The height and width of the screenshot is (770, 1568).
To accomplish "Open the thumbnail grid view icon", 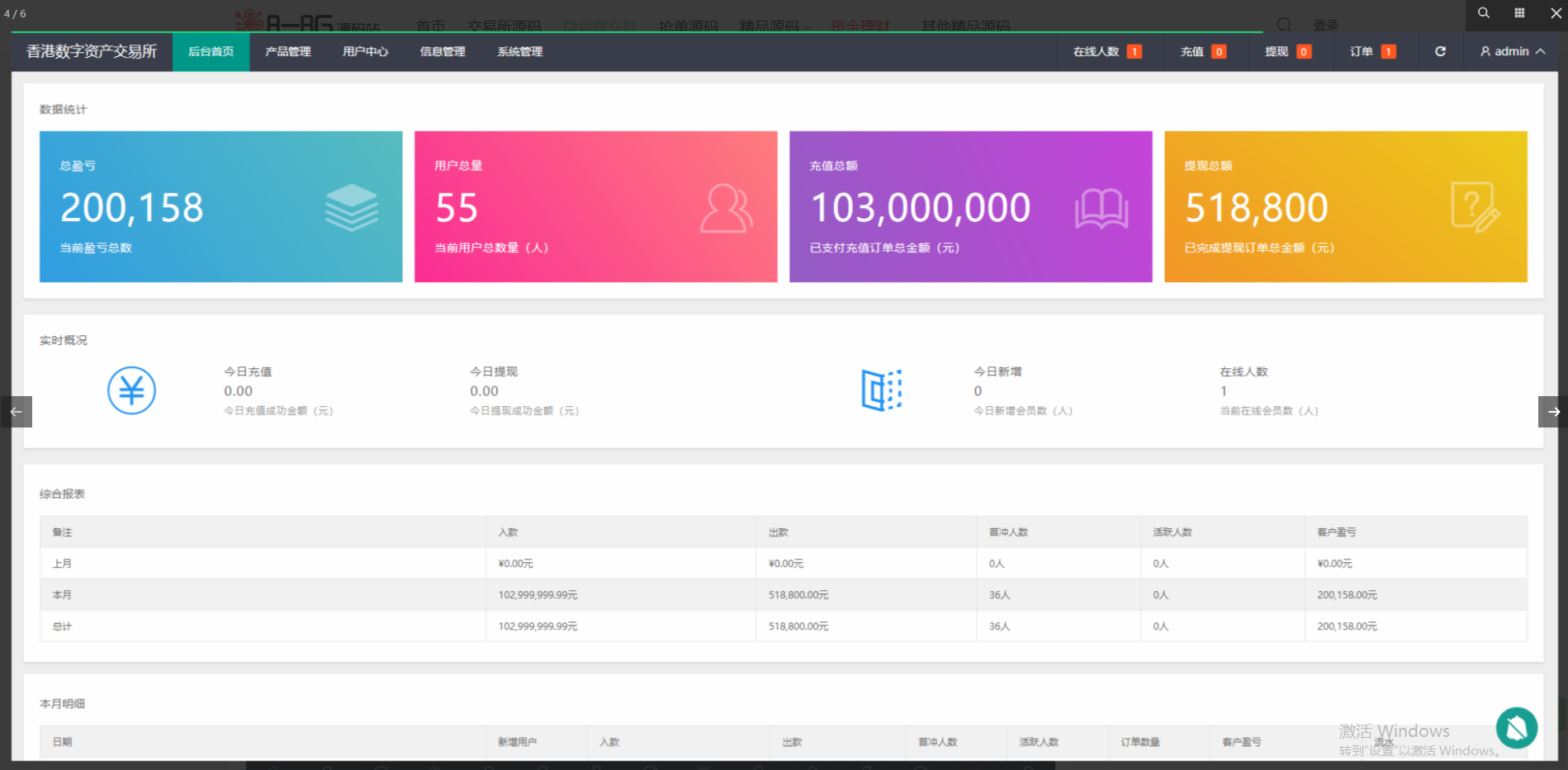I will point(1519,13).
